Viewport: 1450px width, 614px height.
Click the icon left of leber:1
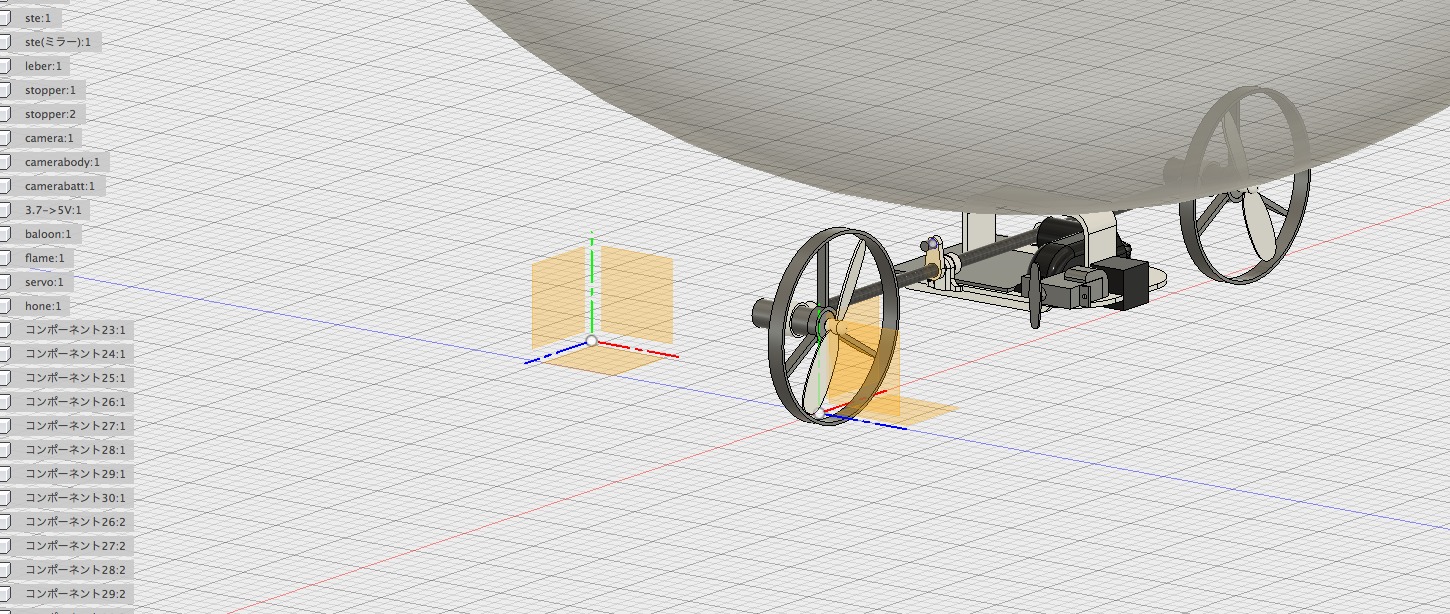coord(4,66)
